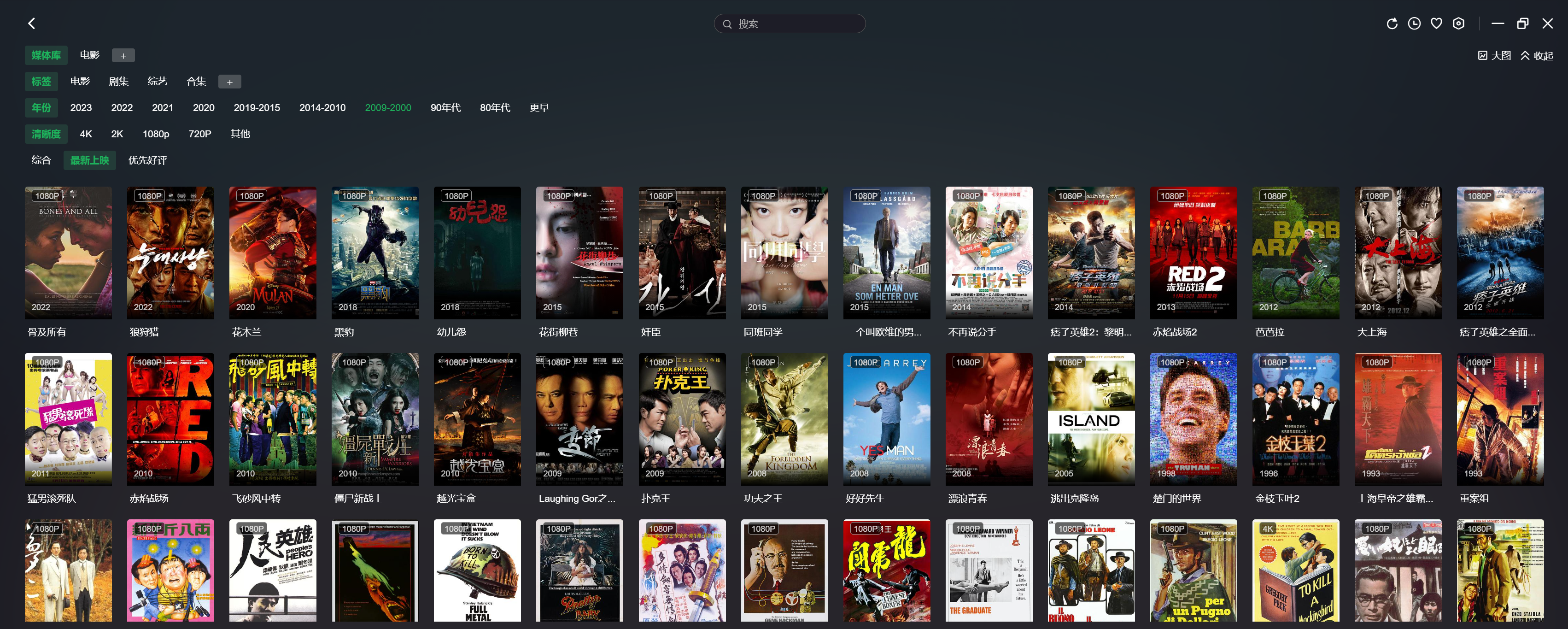The image size is (1568, 629).
Task: Sort by 优先好评 top rated
Action: click(147, 160)
